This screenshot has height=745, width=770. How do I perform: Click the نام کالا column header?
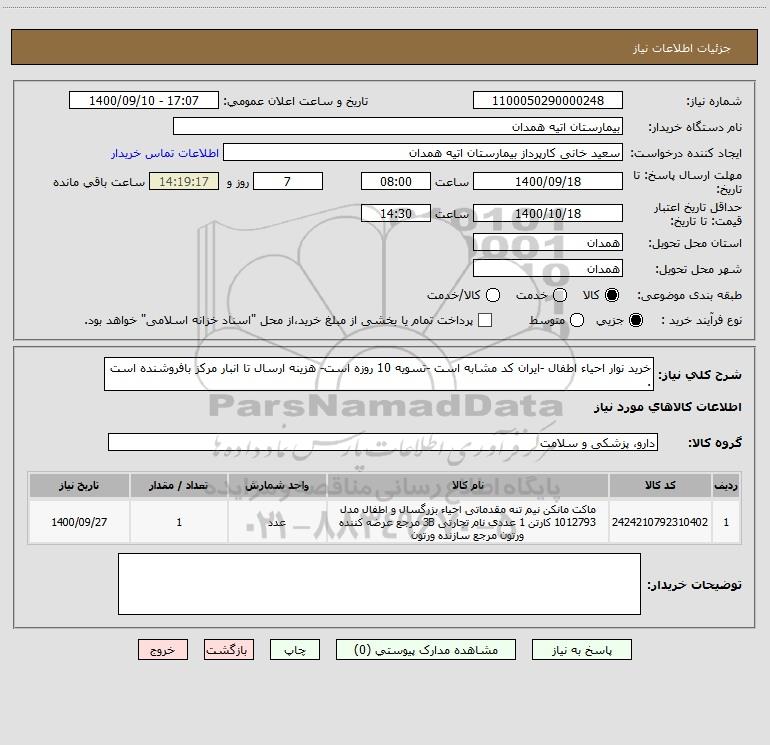(468, 485)
